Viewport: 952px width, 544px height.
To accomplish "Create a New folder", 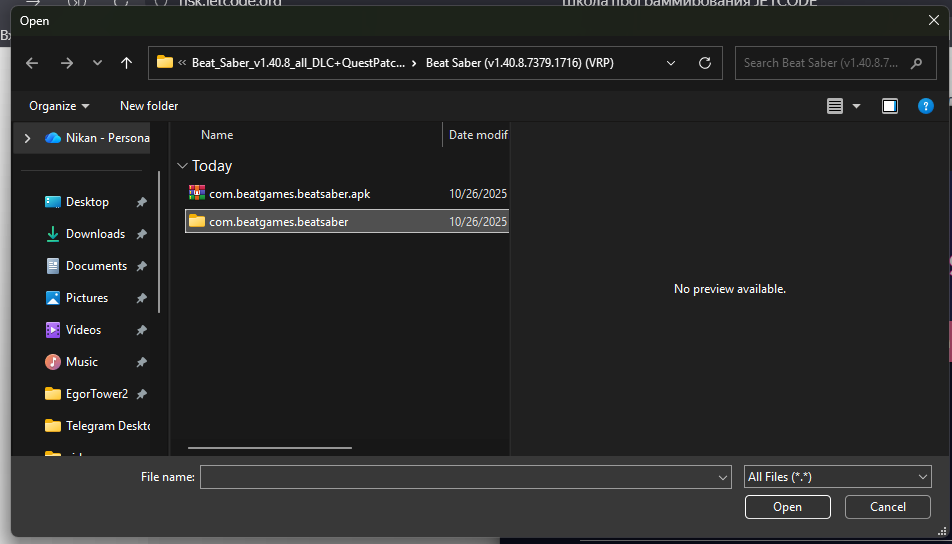I will pos(149,106).
